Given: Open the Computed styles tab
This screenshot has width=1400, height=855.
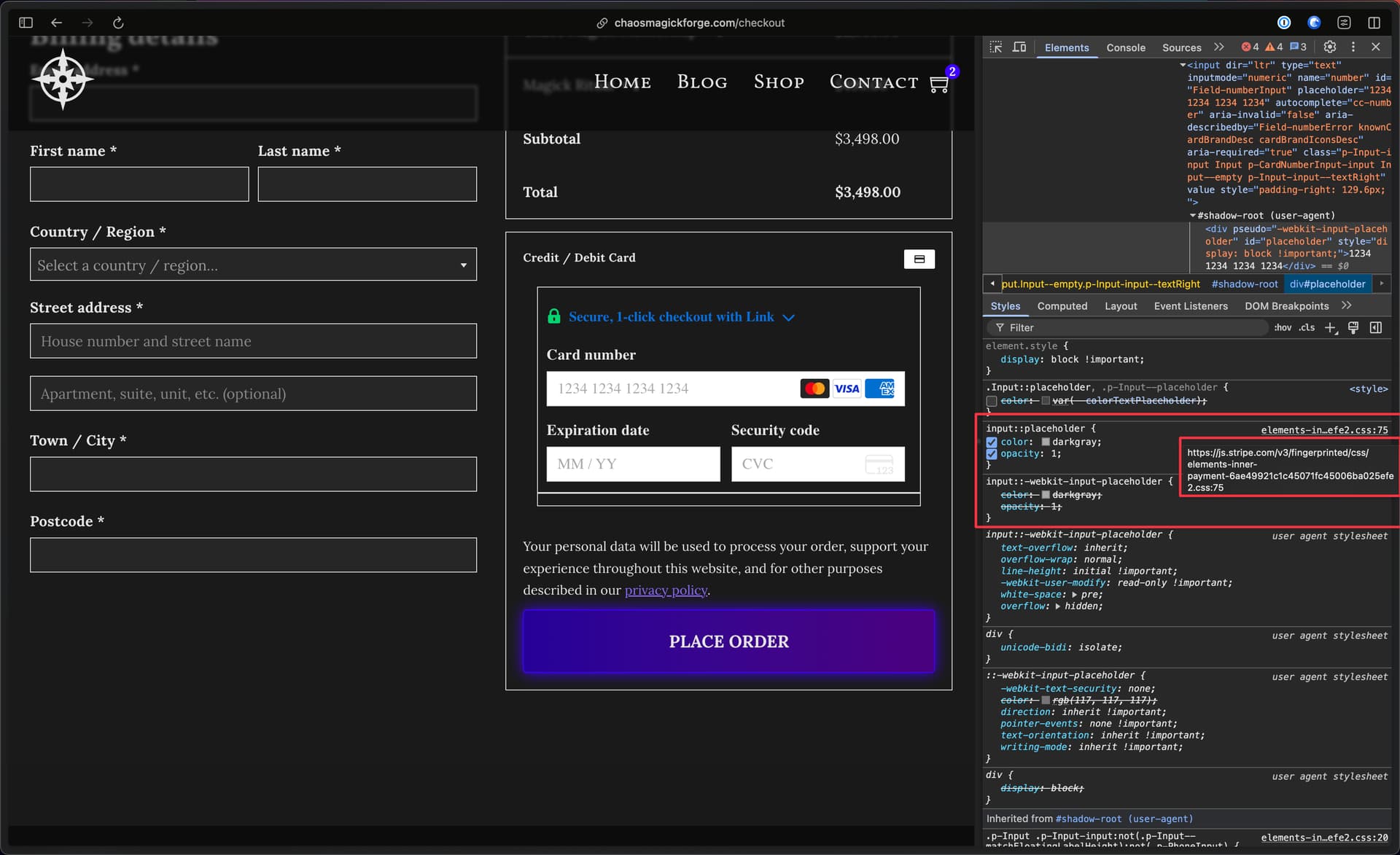Looking at the screenshot, I should [x=1062, y=306].
